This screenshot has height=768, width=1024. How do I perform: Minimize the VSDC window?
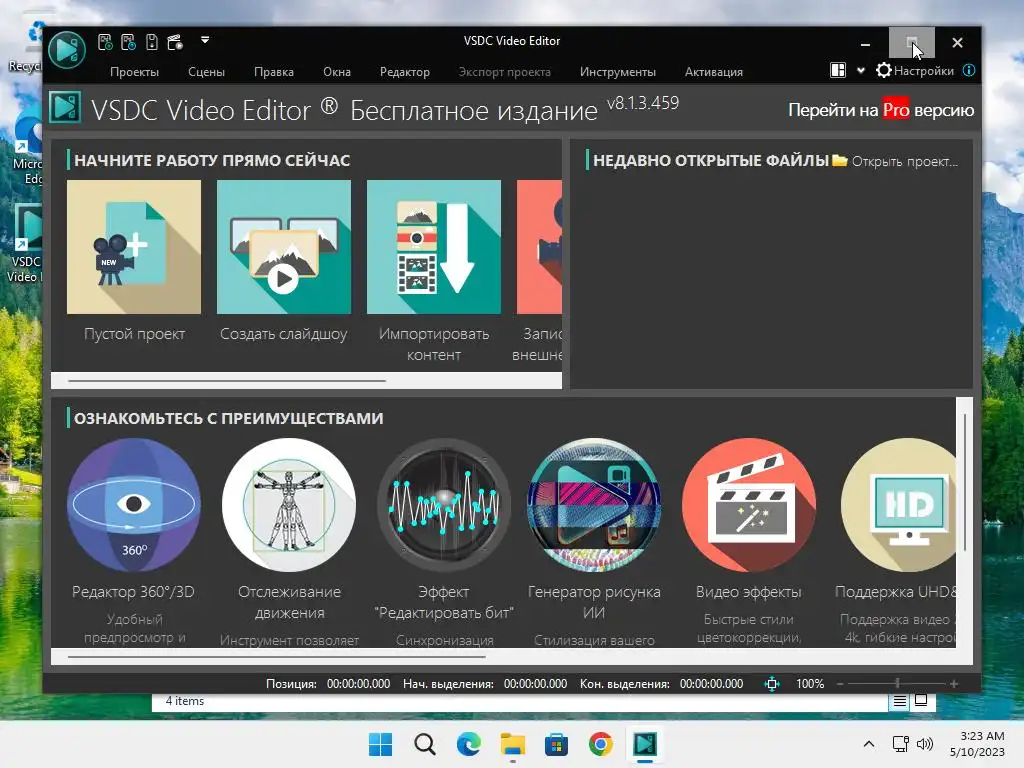point(865,43)
